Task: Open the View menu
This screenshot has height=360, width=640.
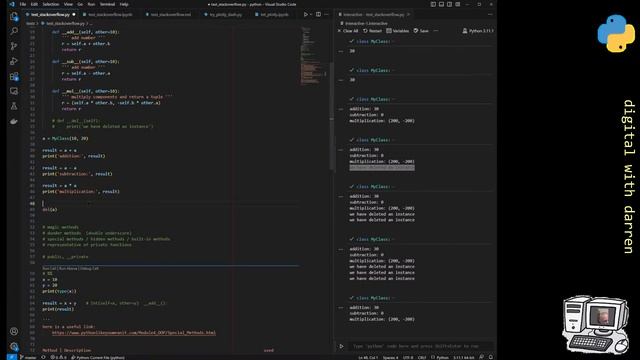Action: [68, 4]
